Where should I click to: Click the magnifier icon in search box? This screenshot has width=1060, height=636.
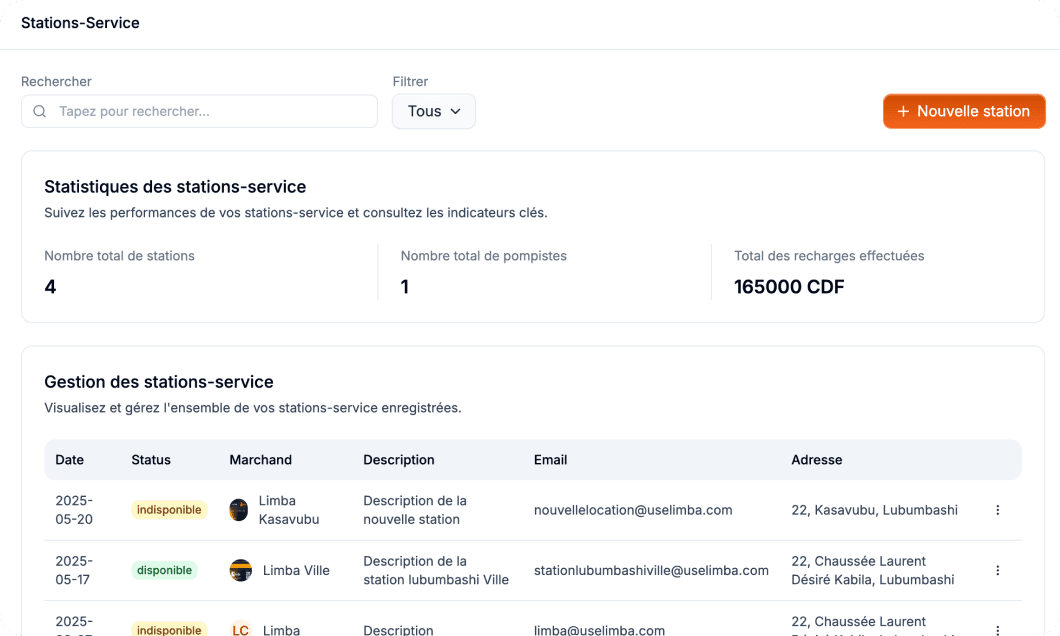coord(40,111)
